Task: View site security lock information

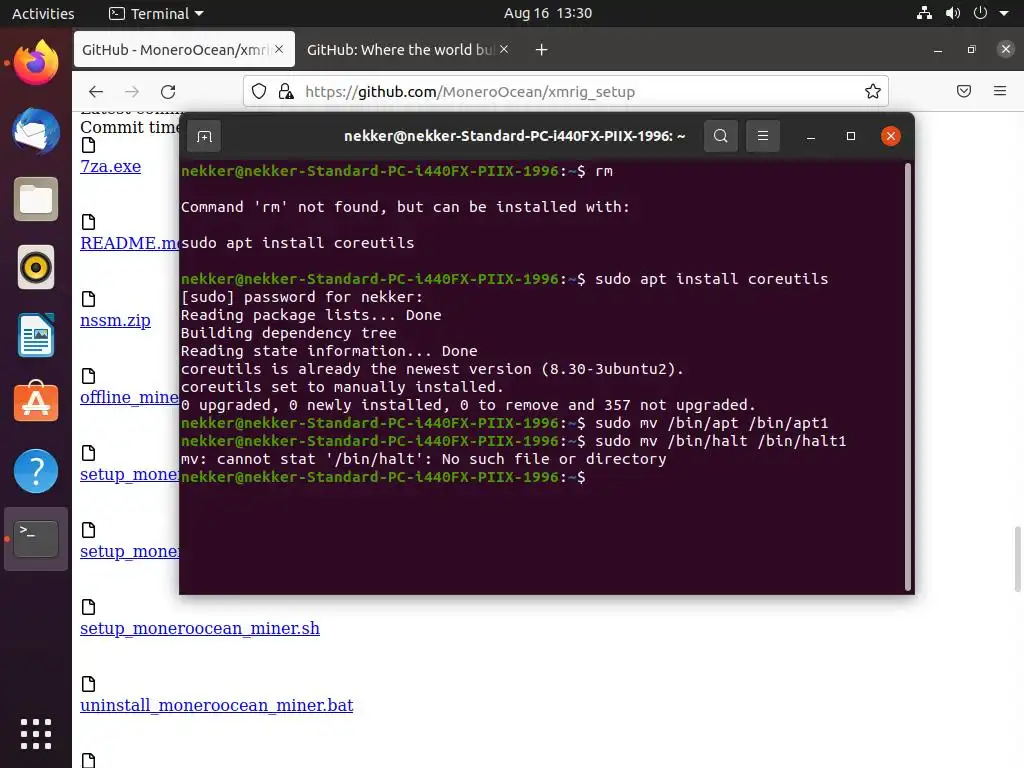Action: pyautogui.click(x=285, y=91)
